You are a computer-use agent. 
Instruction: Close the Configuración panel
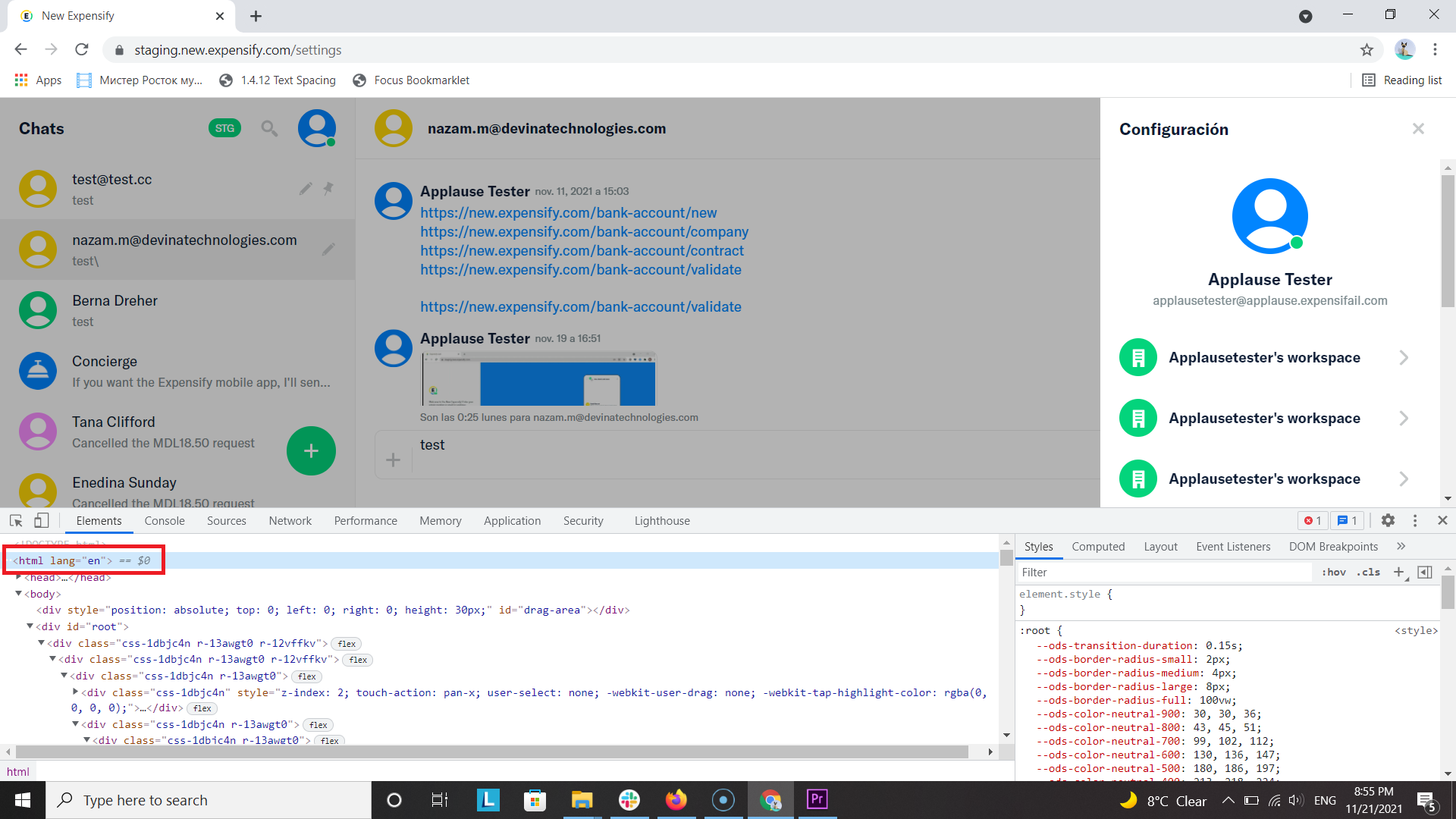[1418, 129]
